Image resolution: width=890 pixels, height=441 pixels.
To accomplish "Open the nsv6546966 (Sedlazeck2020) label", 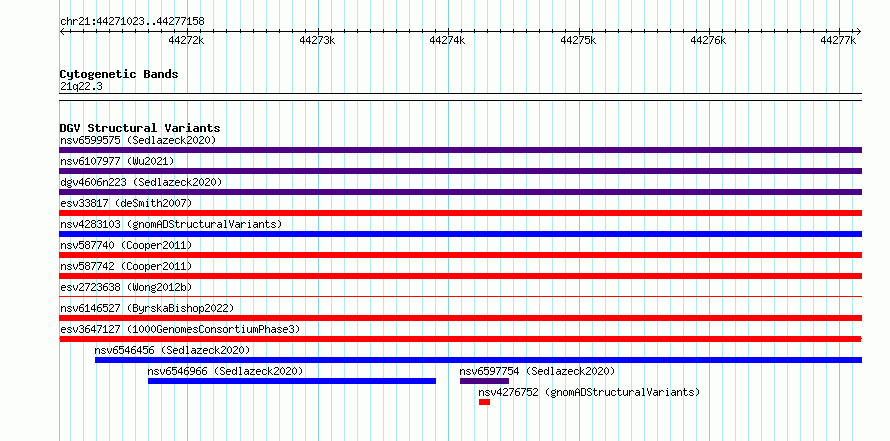I will click(225, 371).
